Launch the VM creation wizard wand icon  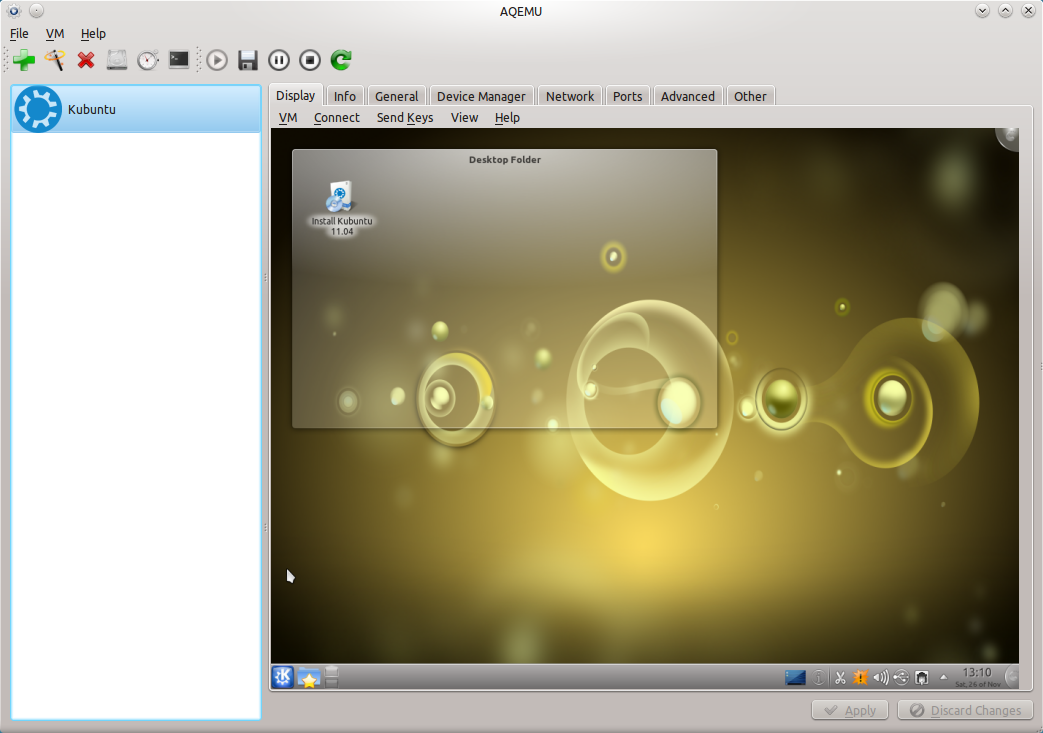(55, 61)
